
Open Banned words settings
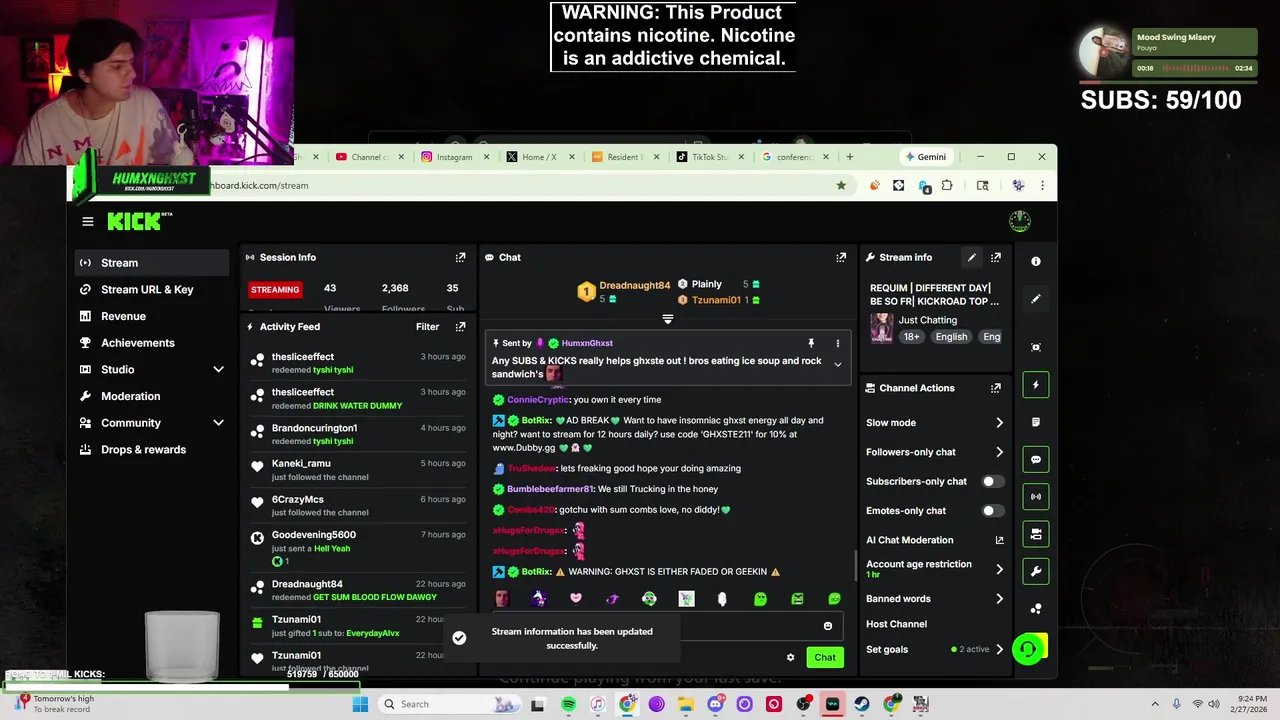[934, 599]
